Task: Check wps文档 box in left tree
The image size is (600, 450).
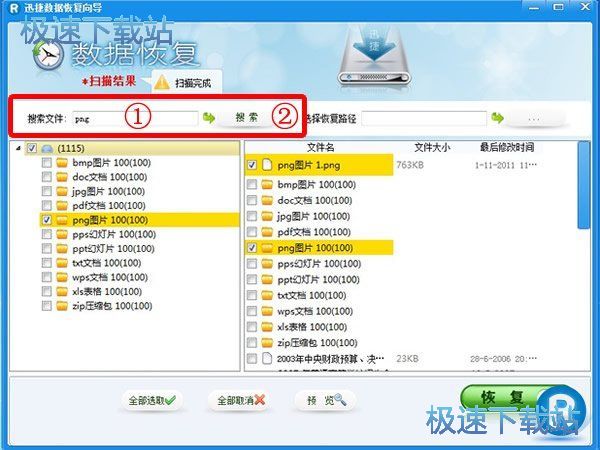Action: coord(47,277)
